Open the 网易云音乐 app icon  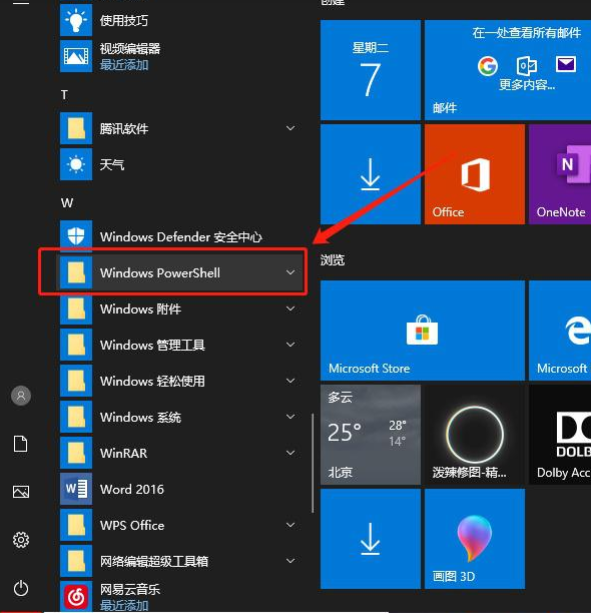(76, 597)
